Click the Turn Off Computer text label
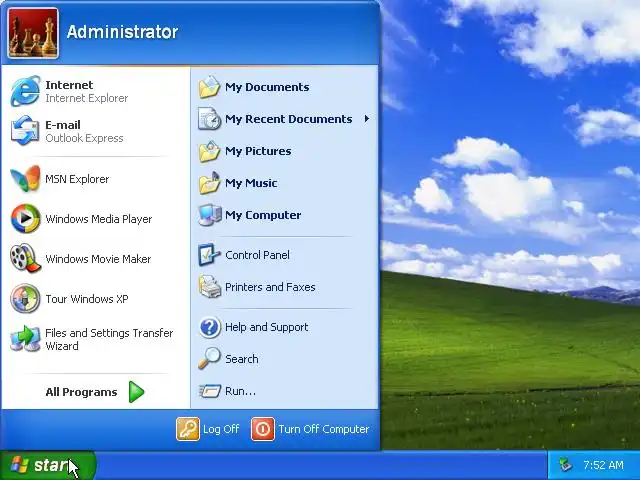 (x=324, y=429)
